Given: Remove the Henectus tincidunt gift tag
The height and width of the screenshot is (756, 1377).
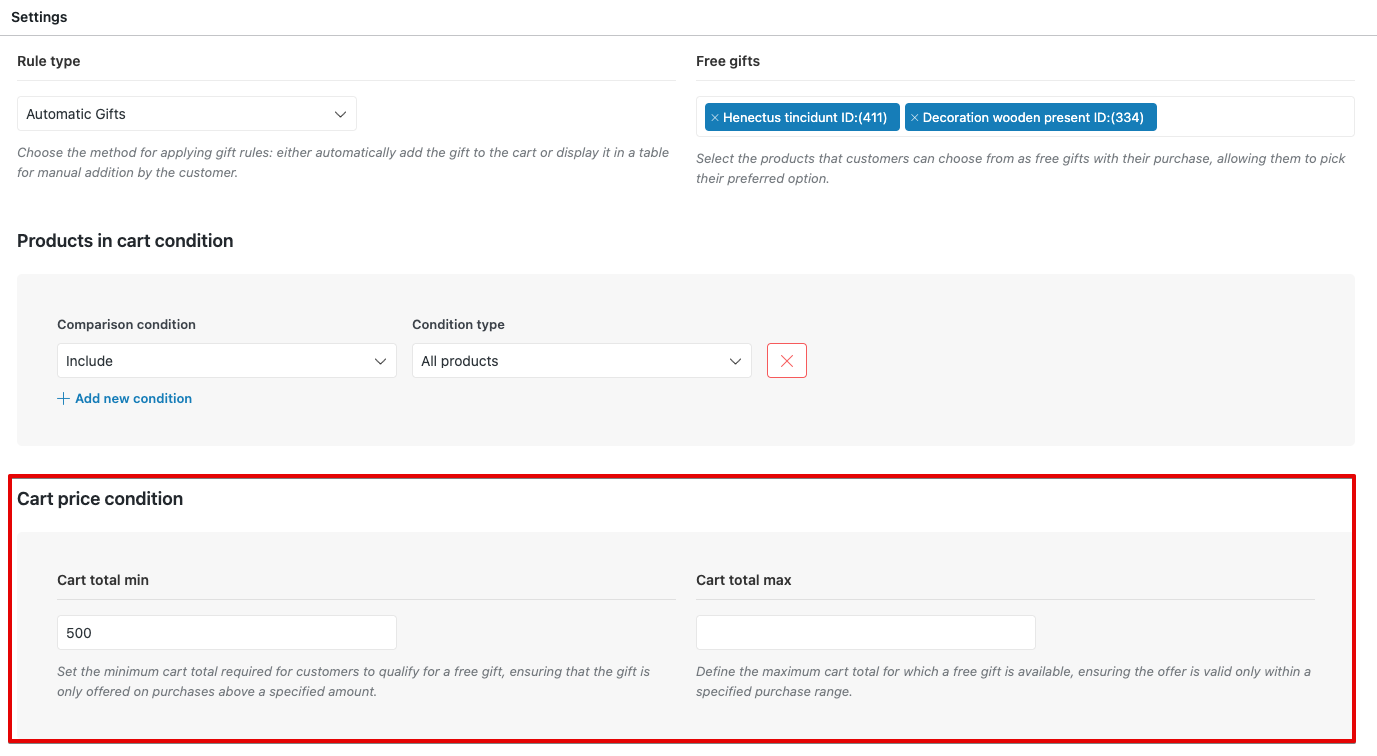Looking at the screenshot, I should point(714,118).
